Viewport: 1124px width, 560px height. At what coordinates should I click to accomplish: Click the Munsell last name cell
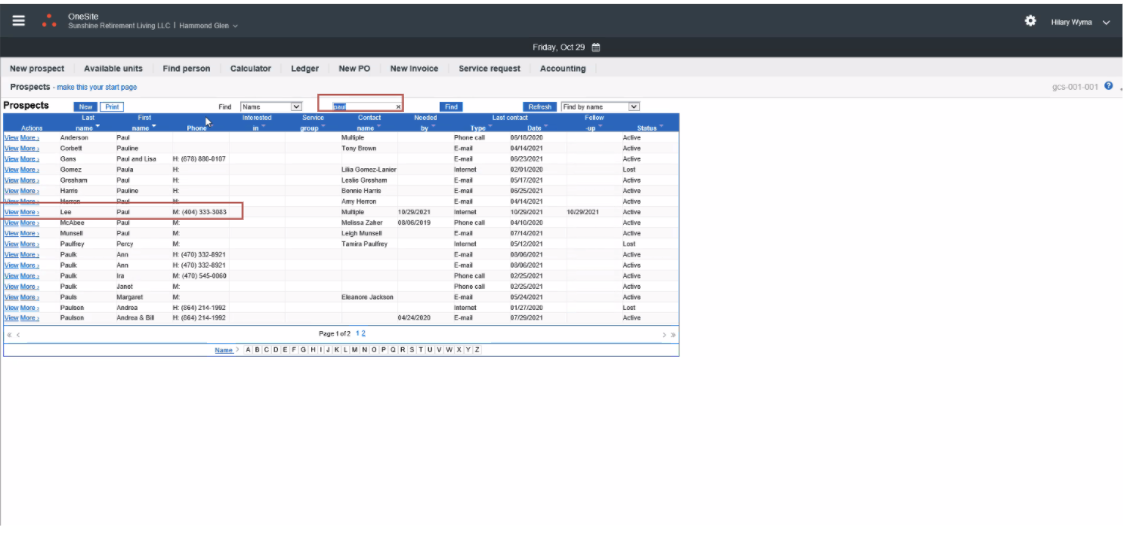(71, 234)
